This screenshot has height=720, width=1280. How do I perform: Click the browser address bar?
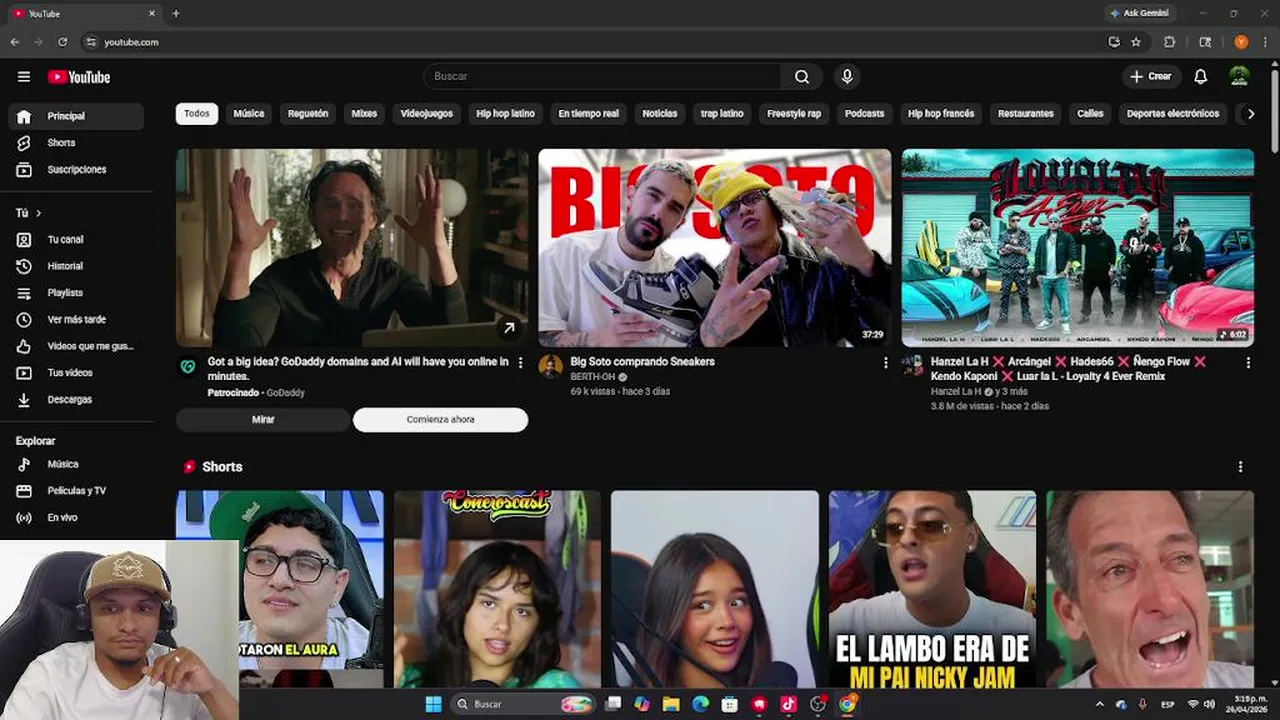pos(590,42)
